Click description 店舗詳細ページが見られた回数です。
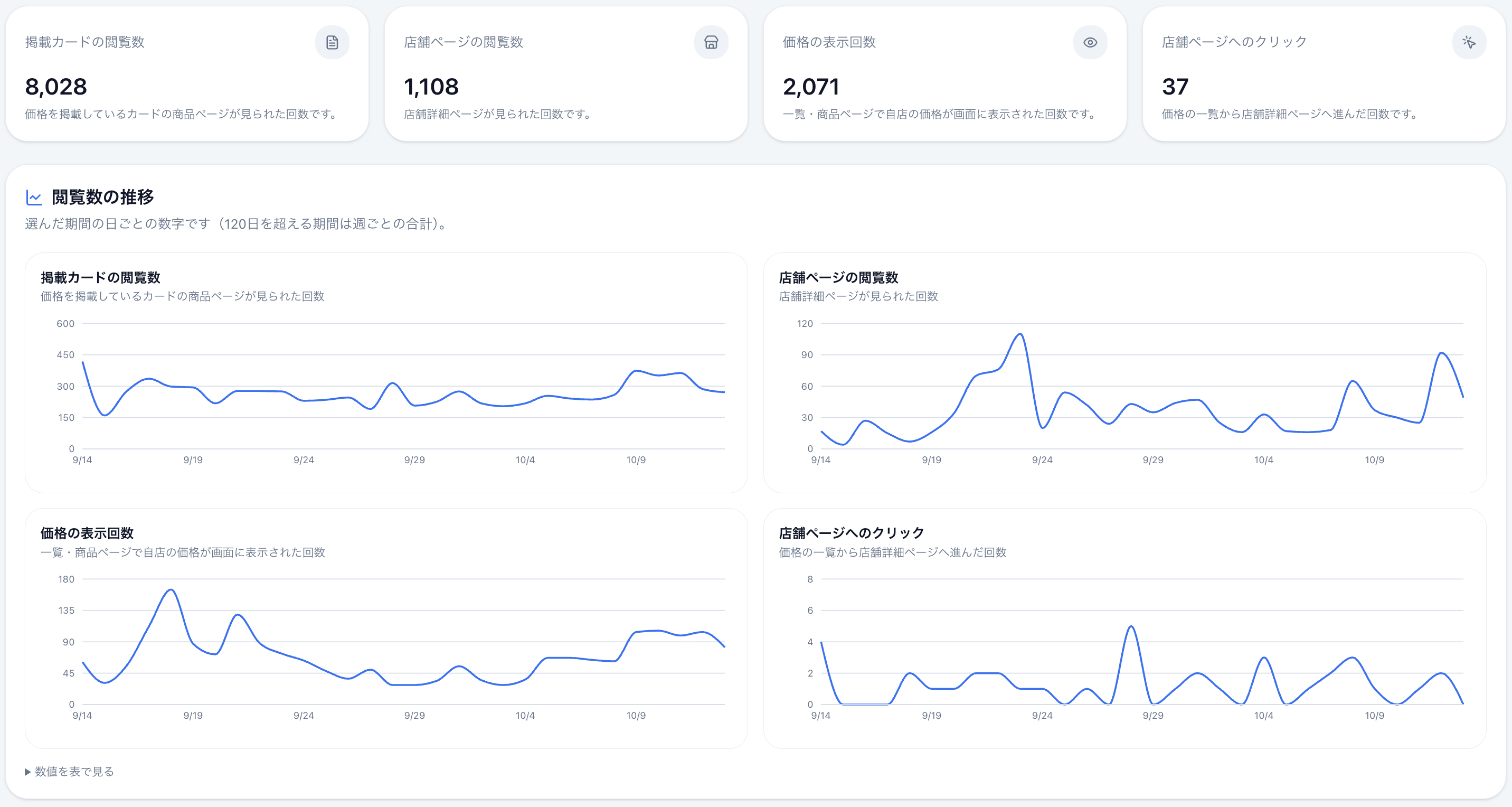This screenshot has height=807, width=1512. point(499,114)
